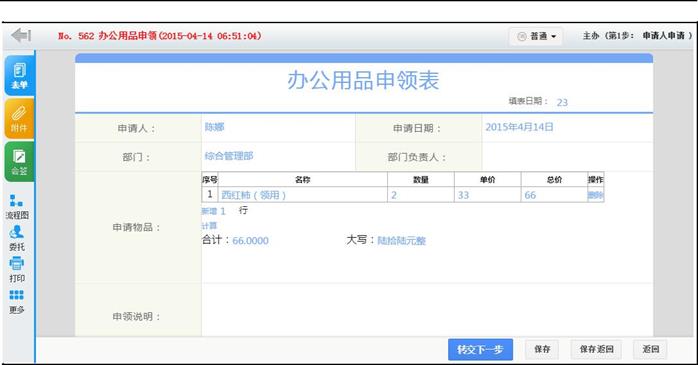Open the 委托 delegate option
This screenshot has width=698, height=365.
(17, 239)
